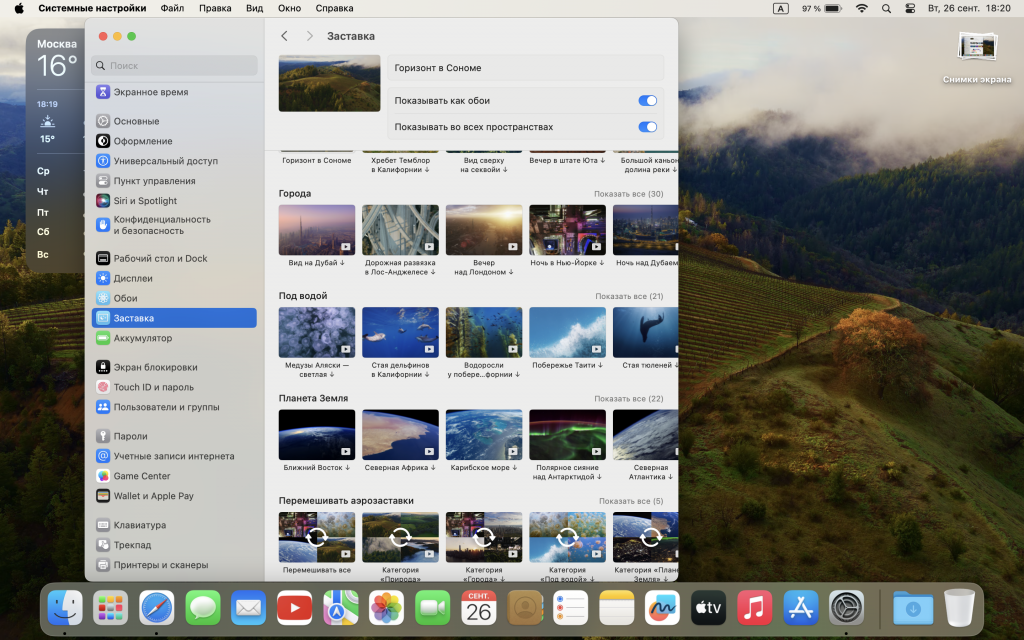Open Freeform app in the Dock
This screenshot has width=1024, height=640.
(663, 607)
